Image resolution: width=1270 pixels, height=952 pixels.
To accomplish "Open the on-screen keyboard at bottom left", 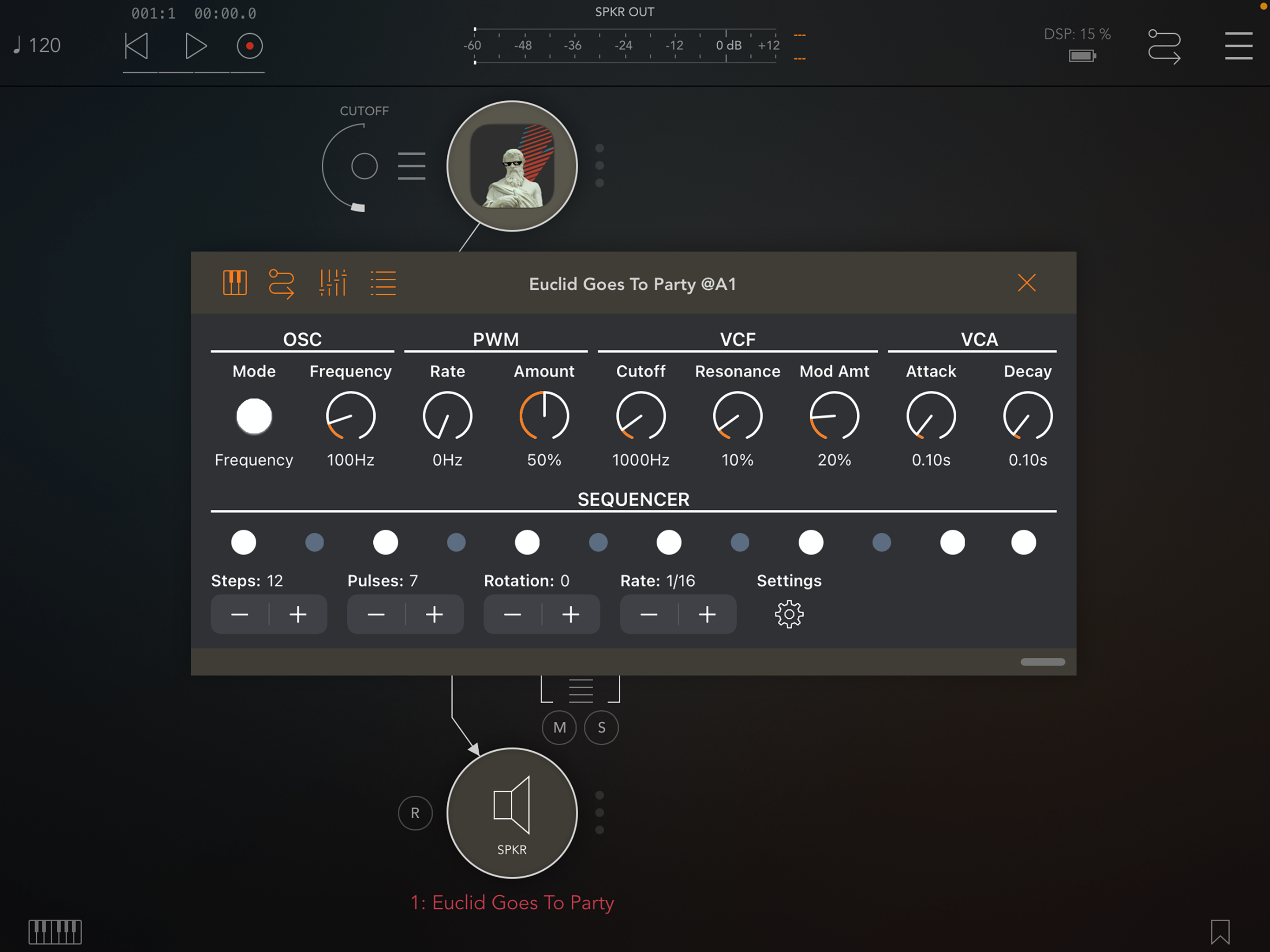I will (x=55, y=932).
